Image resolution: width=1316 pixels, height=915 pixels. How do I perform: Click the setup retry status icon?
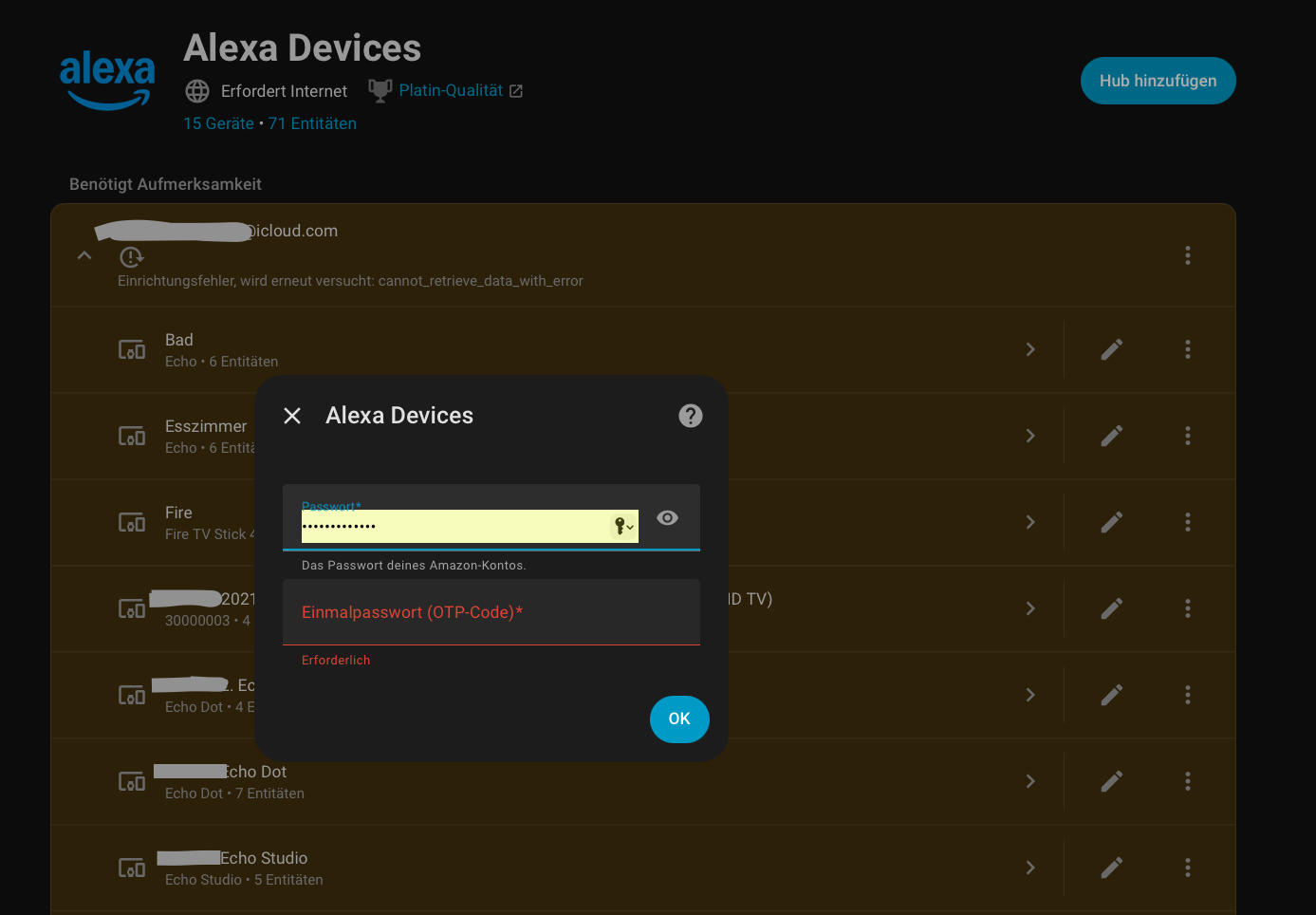click(131, 256)
